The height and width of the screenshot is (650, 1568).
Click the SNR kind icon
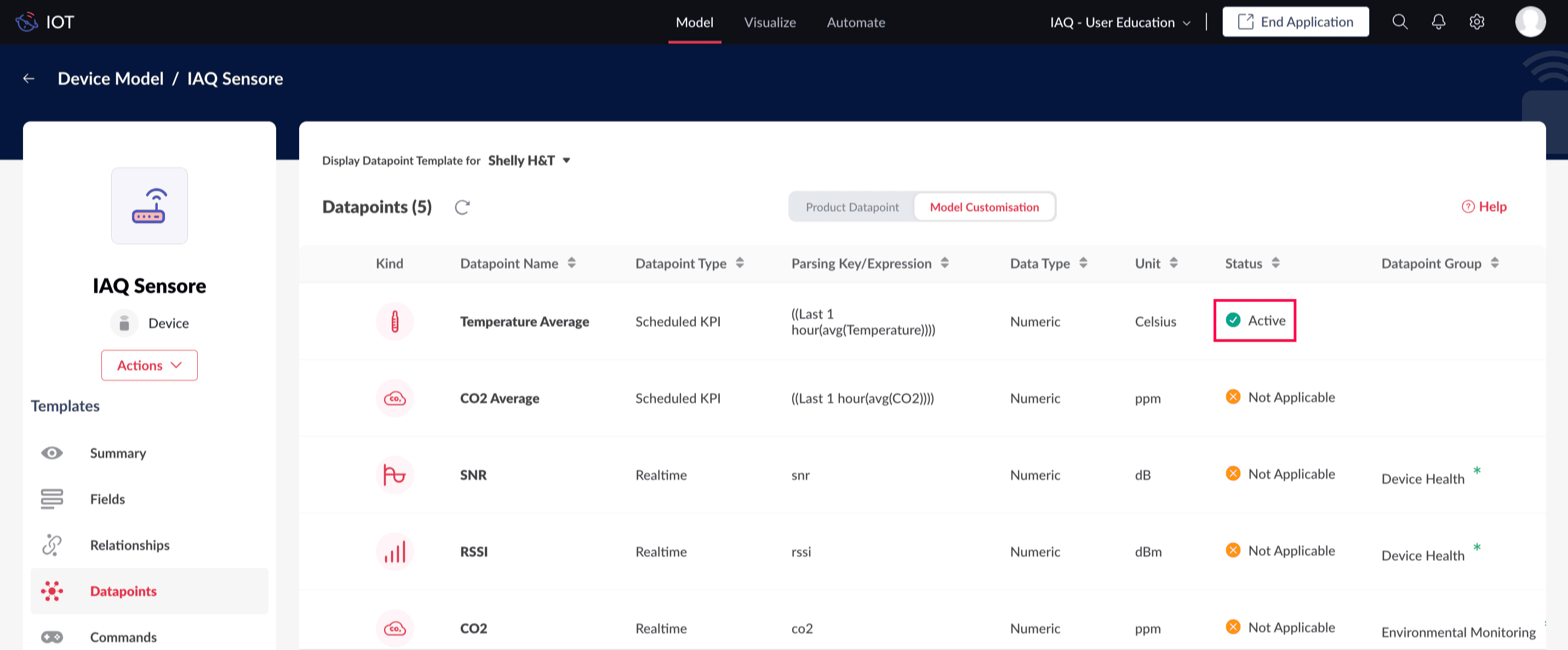(x=394, y=475)
